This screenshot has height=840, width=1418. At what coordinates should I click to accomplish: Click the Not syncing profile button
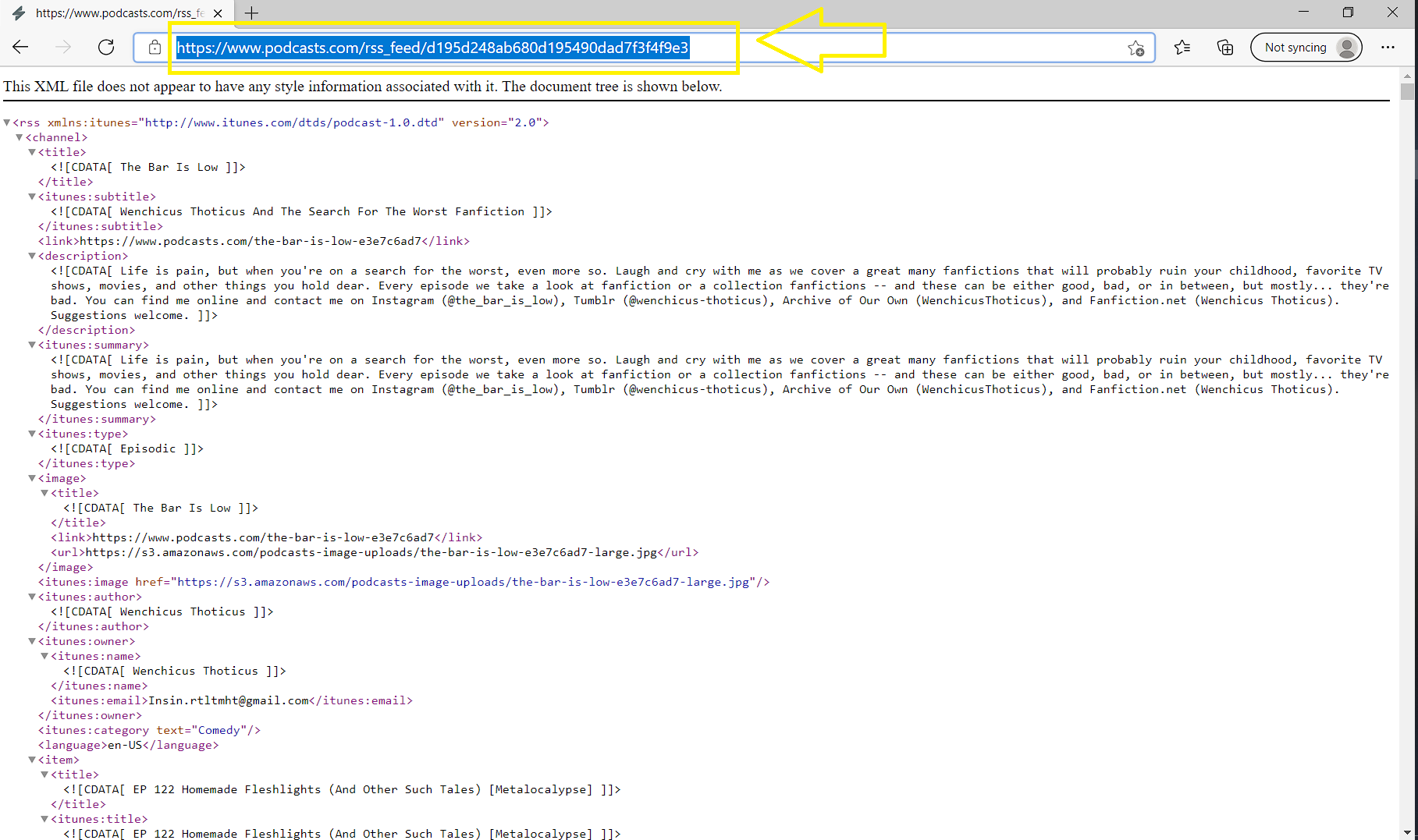pyautogui.click(x=1306, y=48)
